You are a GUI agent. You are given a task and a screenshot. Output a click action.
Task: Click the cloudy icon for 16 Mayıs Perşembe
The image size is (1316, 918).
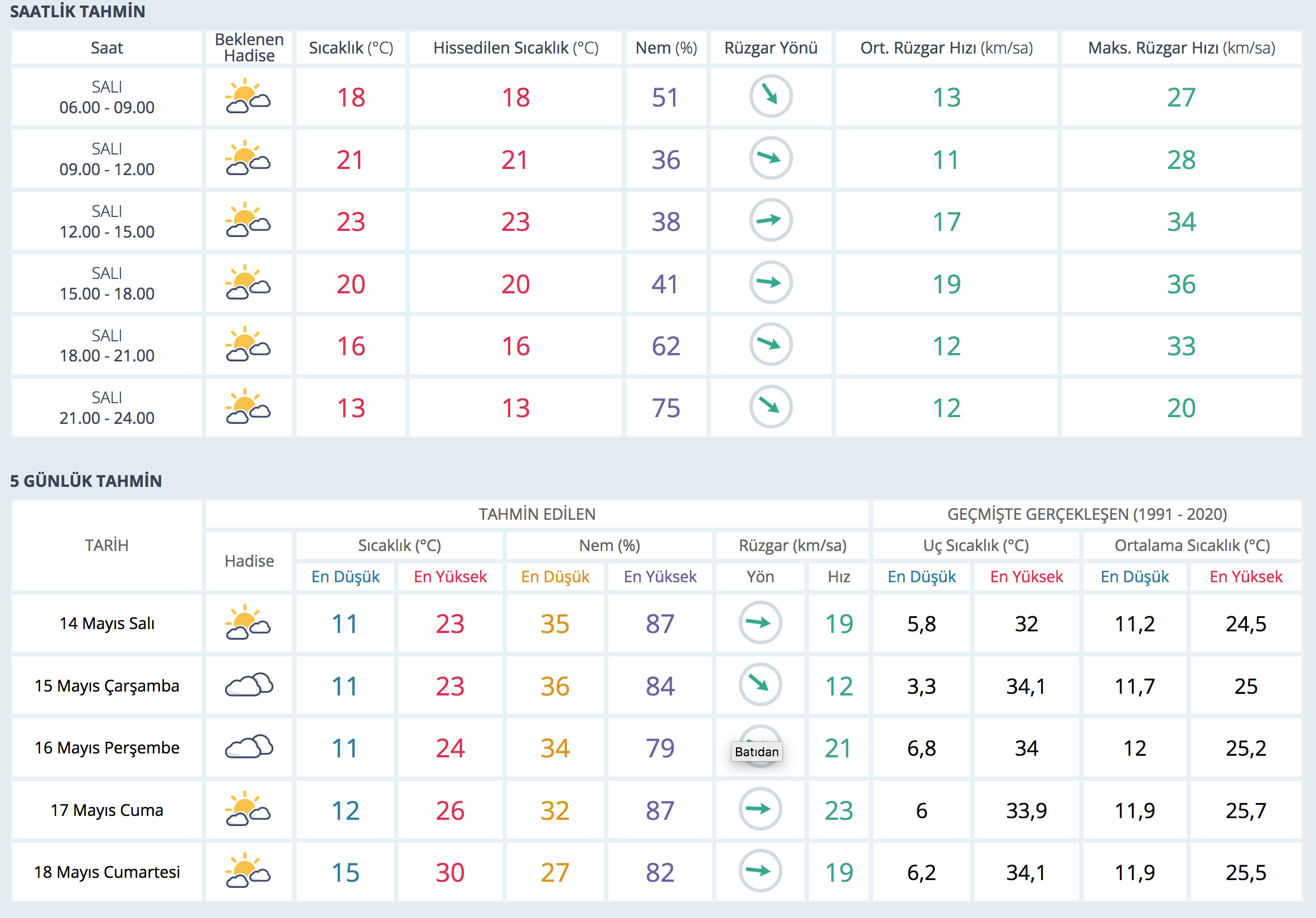249,747
